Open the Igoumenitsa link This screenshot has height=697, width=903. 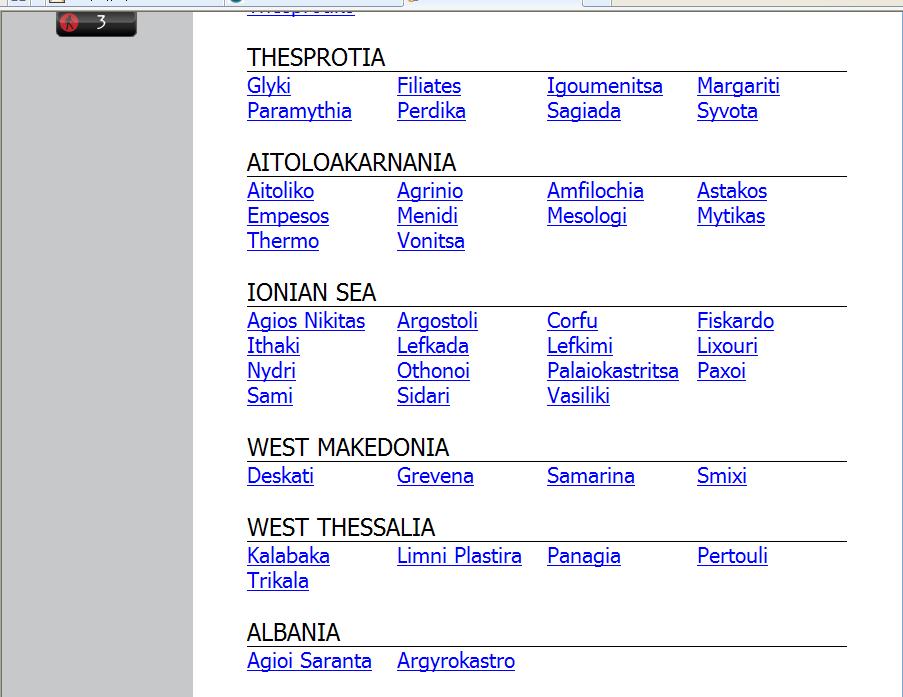click(x=604, y=86)
